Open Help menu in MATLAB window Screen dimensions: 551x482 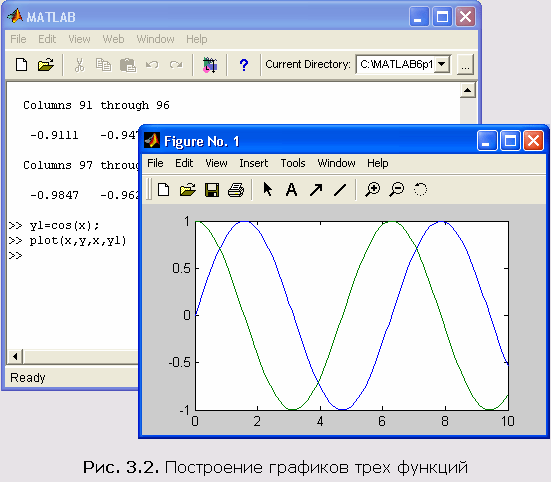(196, 39)
